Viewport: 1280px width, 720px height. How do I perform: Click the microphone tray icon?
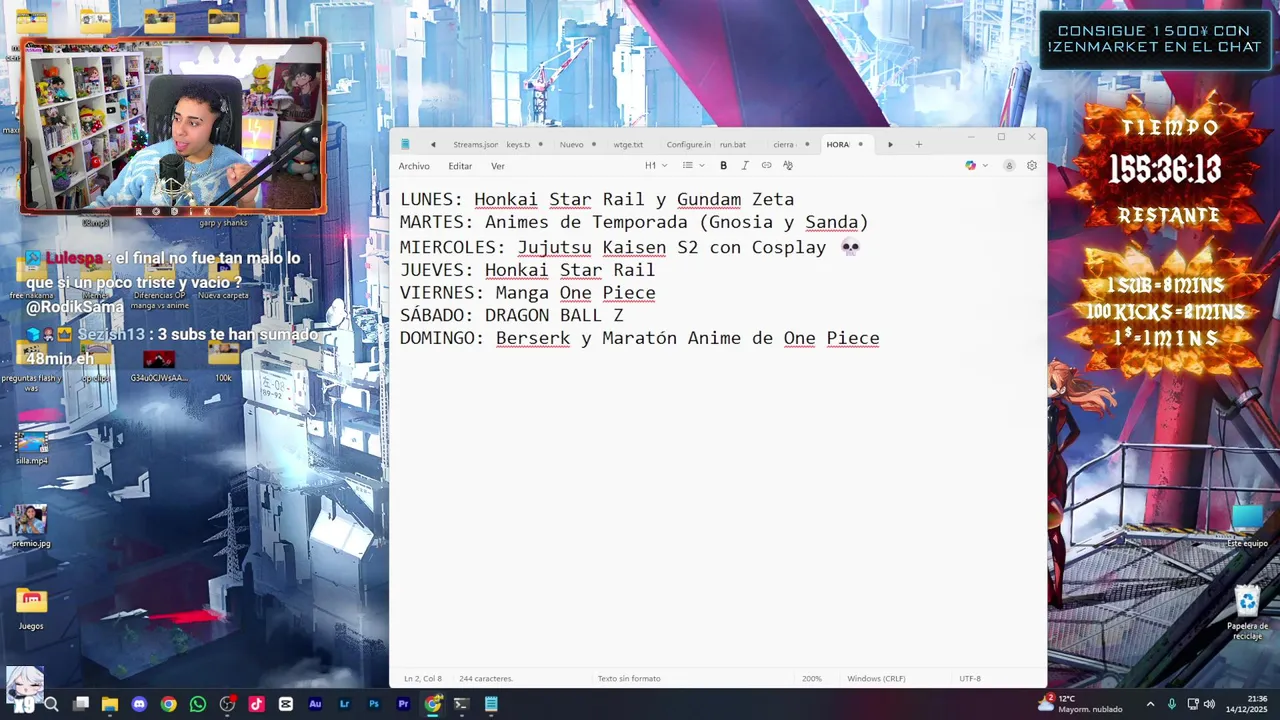tap(1172, 704)
